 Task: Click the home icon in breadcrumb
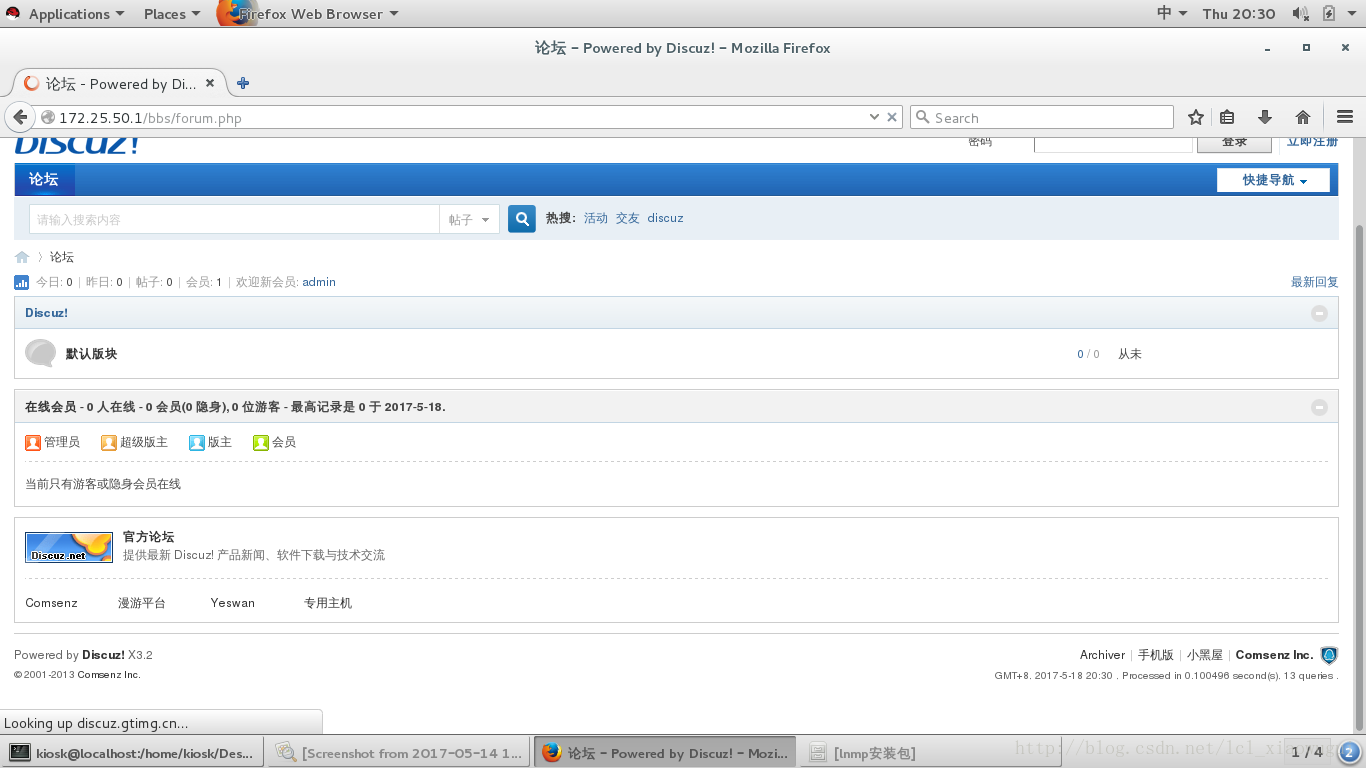point(22,257)
